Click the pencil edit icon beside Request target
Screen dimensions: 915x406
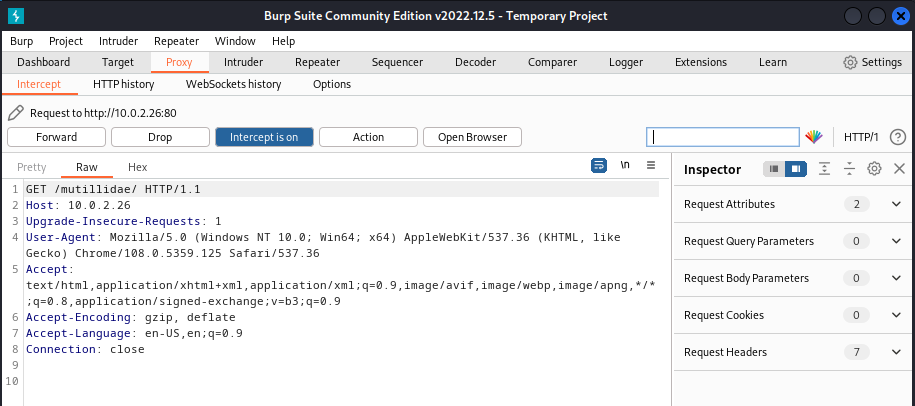tap(16, 113)
